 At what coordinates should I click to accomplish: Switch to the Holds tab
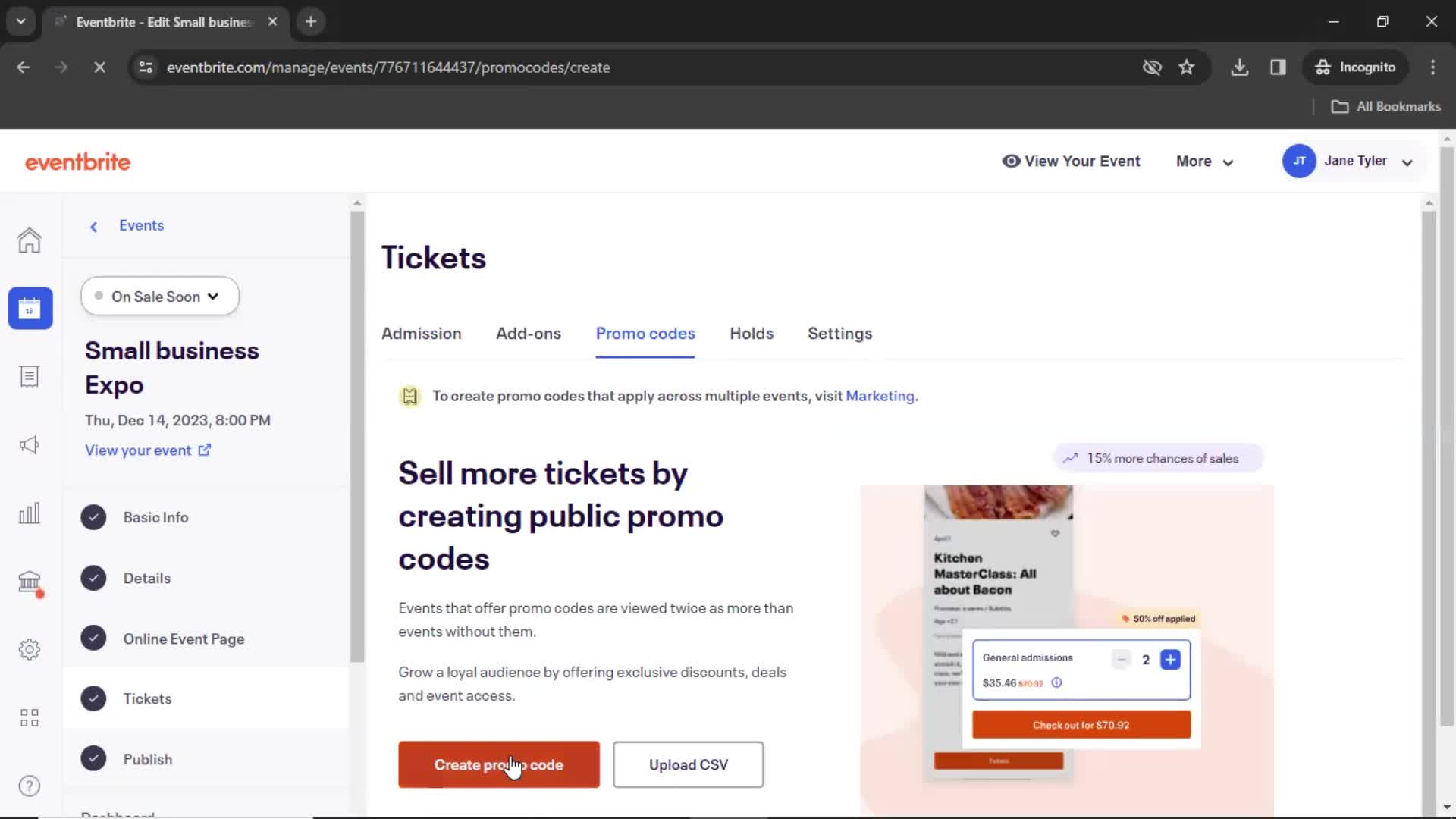(x=752, y=334)
